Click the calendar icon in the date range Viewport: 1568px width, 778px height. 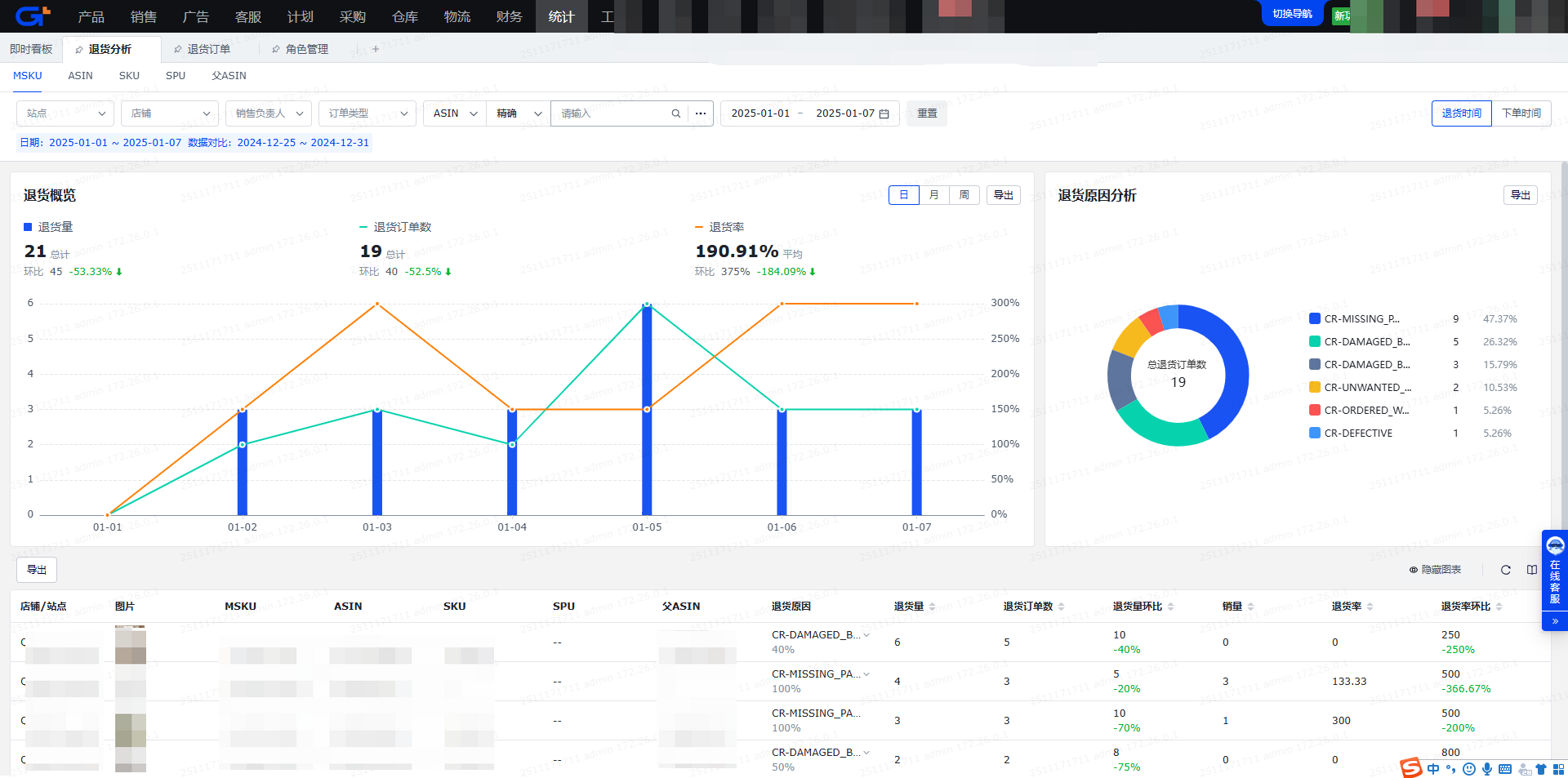click(x=884, y=113)
